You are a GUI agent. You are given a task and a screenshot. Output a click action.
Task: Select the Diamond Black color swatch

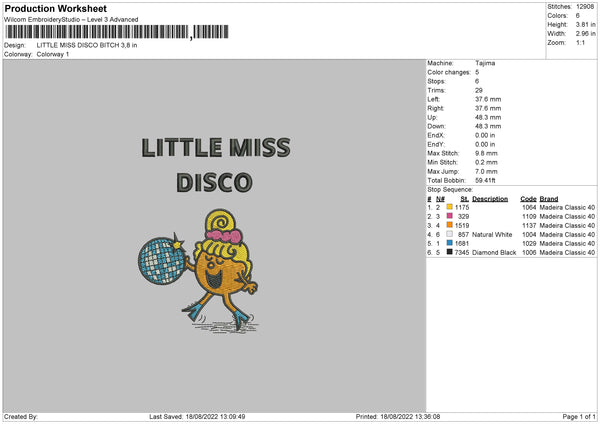click(449, 252)
